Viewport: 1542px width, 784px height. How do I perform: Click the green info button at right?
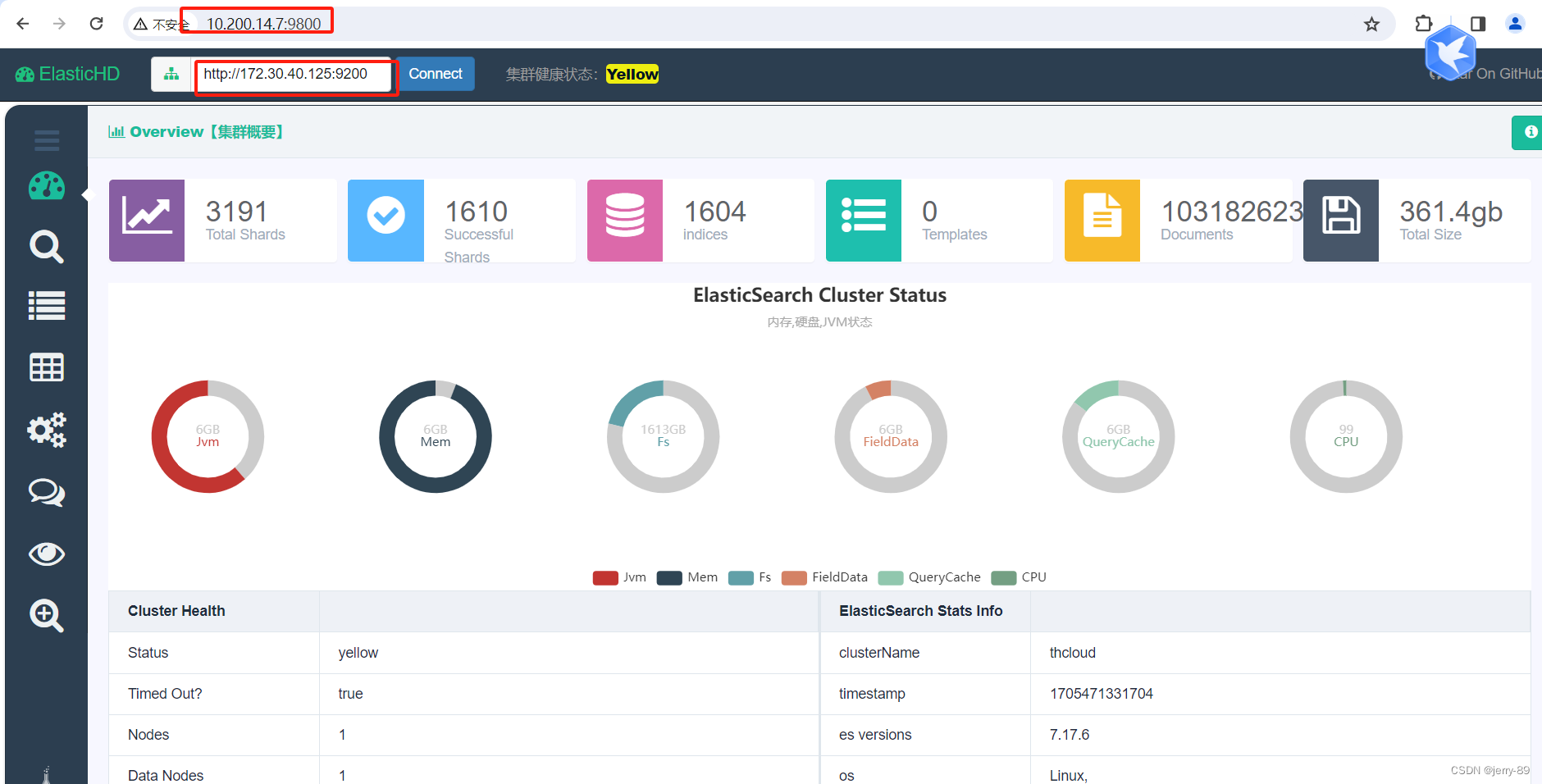pyautogui.click(x=1527, y=132)
